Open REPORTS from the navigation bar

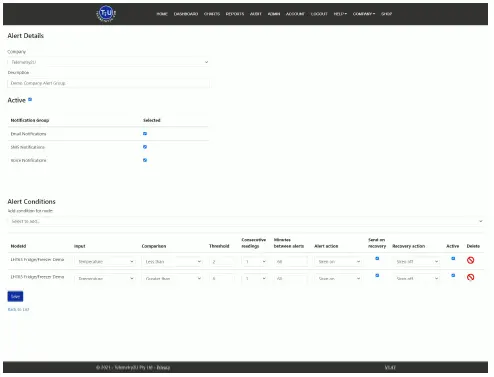[236, 14]
